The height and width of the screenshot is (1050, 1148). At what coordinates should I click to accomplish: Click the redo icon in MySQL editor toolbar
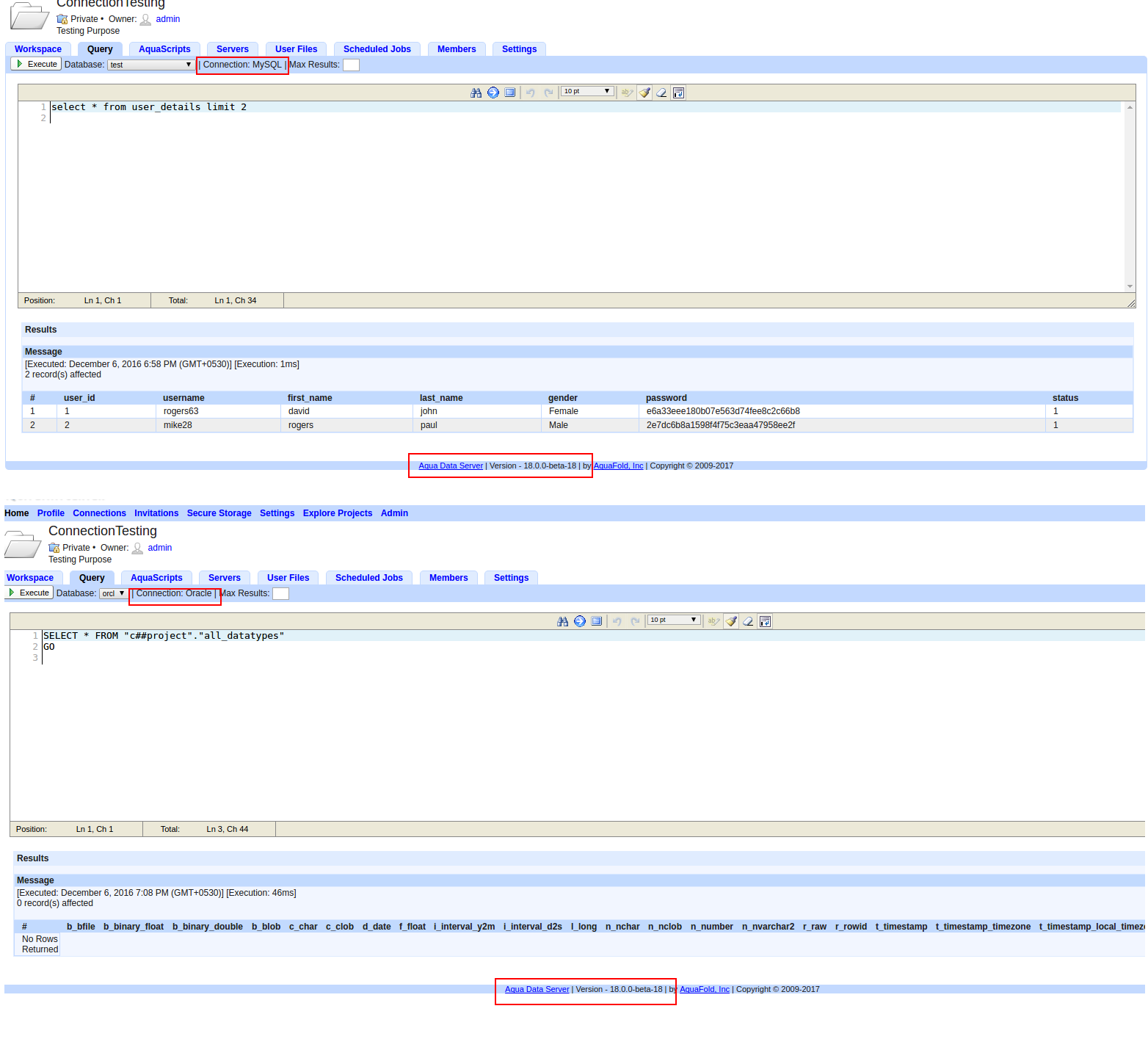pyautogui.click(x=548, y=93)
